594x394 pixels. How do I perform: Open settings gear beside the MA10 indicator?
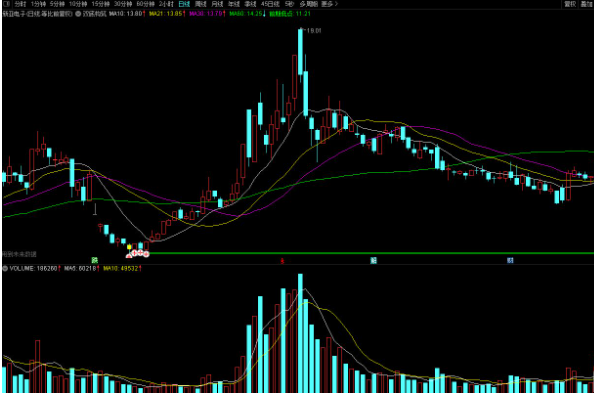78,14
